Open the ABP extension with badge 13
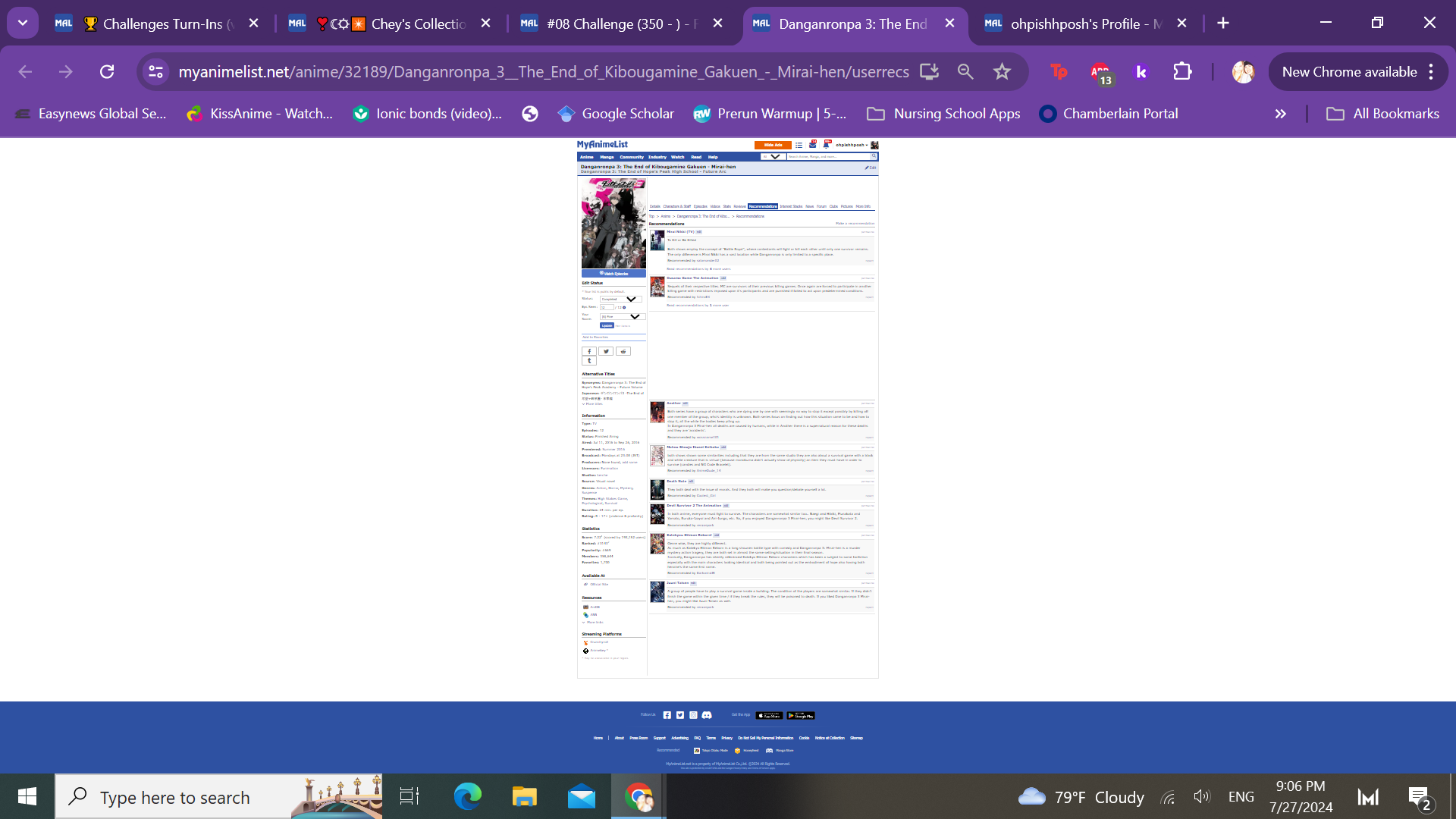Screen dimensions: 1456x819 1101,73
